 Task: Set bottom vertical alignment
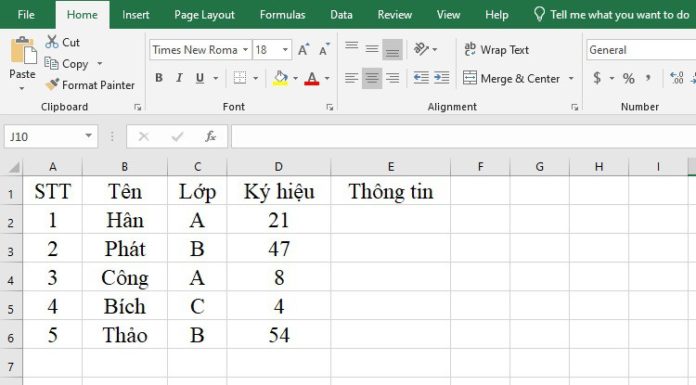point(392,49)
